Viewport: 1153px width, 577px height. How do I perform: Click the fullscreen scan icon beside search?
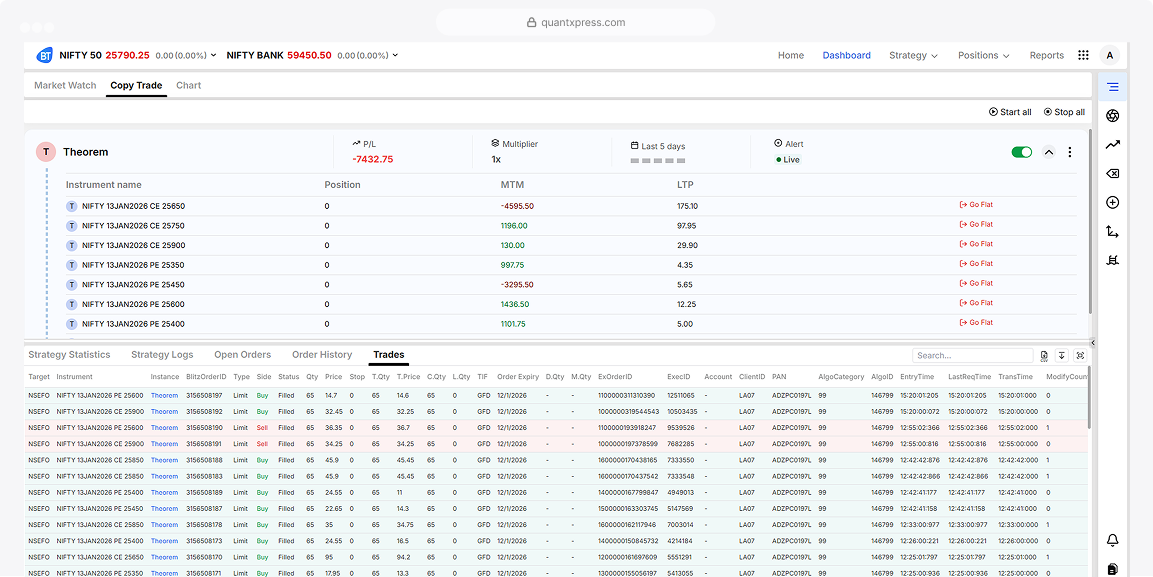click(1080, 356)
